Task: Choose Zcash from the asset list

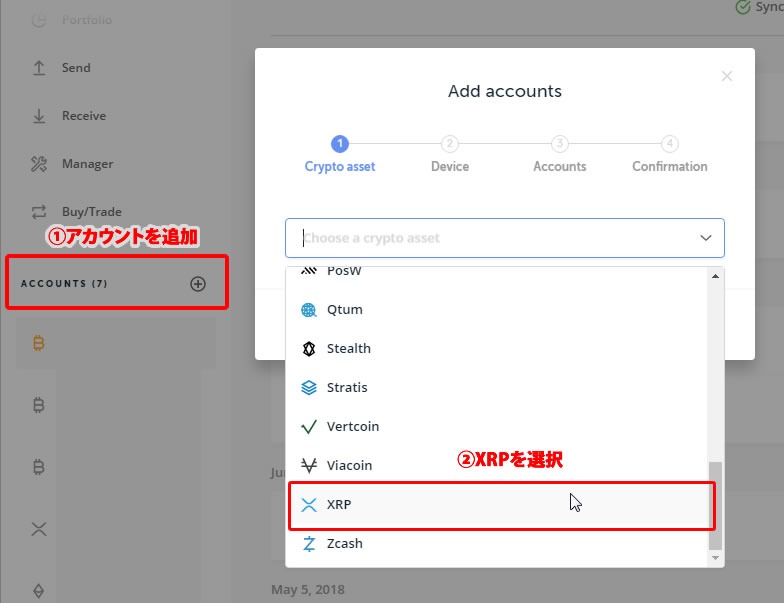Action: 496,544
